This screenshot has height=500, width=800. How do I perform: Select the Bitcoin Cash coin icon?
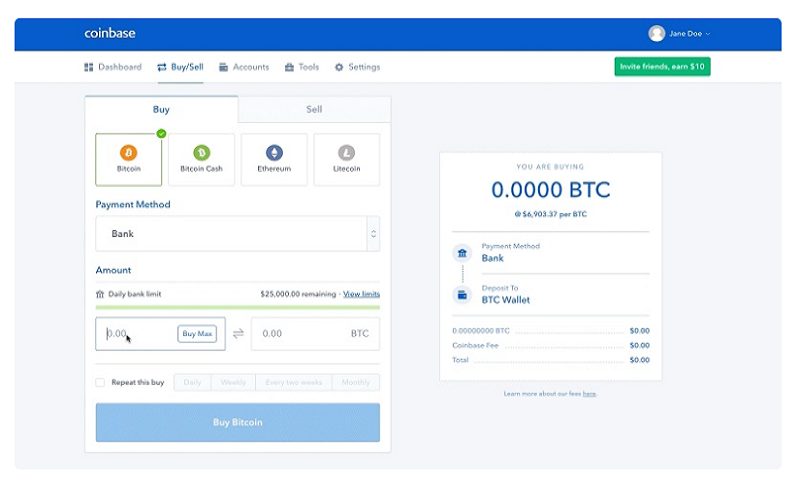pyautogui.click(x=202, y=152)
